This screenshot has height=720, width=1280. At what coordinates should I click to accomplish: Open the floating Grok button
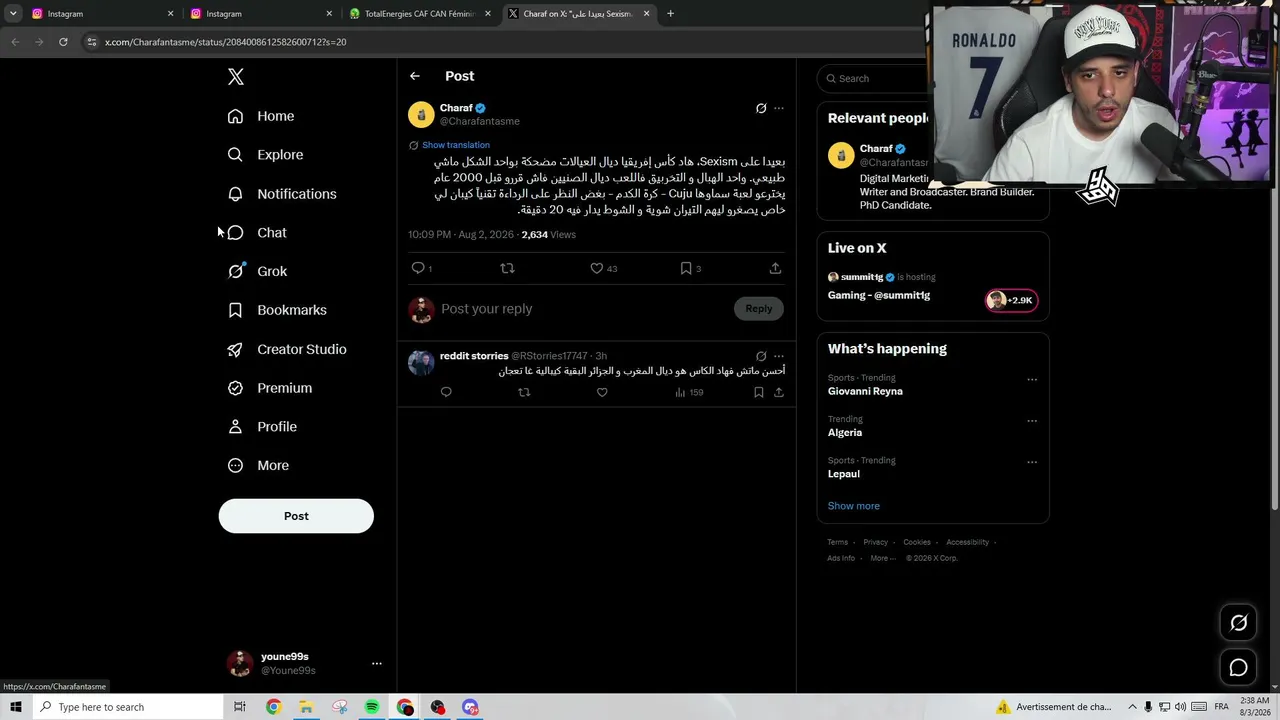click(1238, 623)
